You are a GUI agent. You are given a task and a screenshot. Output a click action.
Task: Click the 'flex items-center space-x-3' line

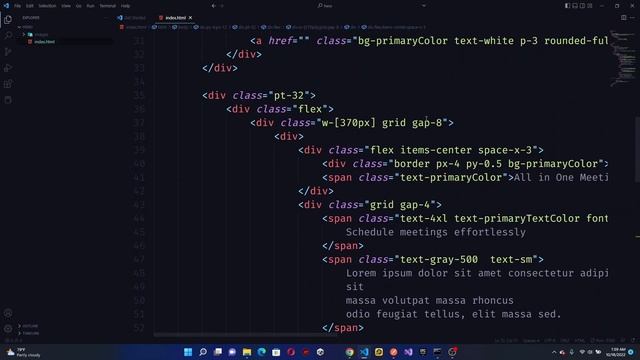pos(421,150)
